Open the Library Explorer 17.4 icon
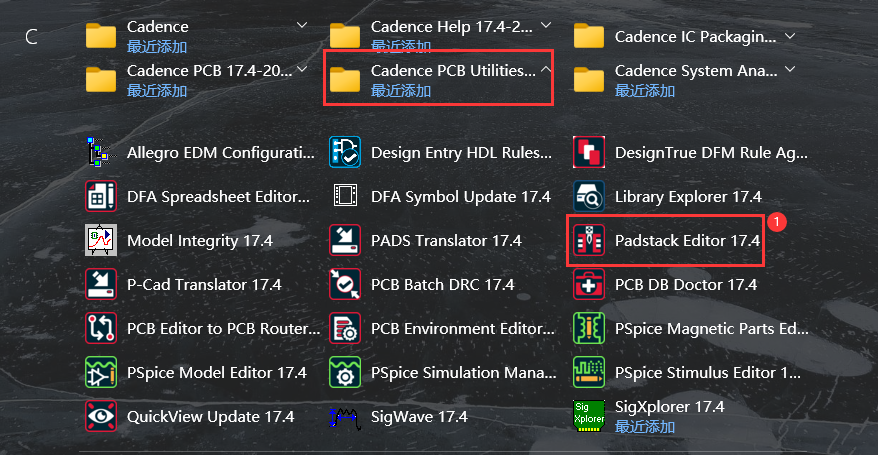Image resolution: width=878 pixels, height=455 pixels. coord(589,196)
